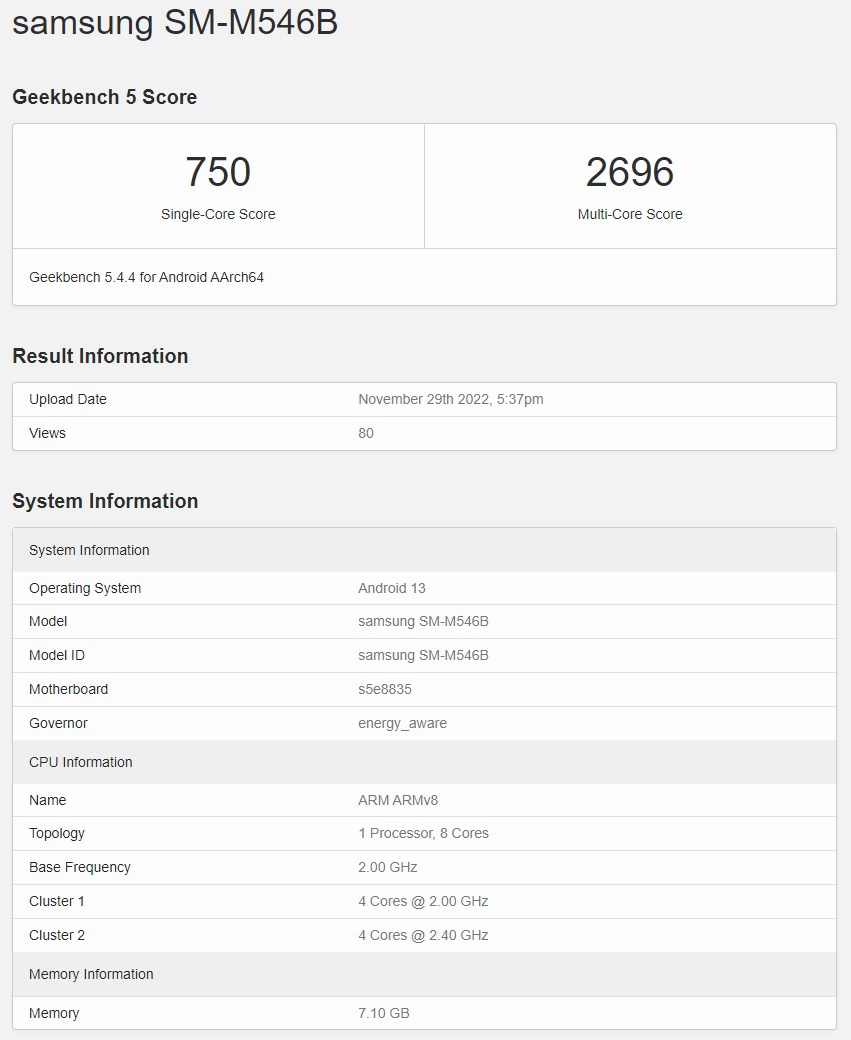Click the Android 13 operating system value
851x1040 pixels.
click(x=392, y=588)
